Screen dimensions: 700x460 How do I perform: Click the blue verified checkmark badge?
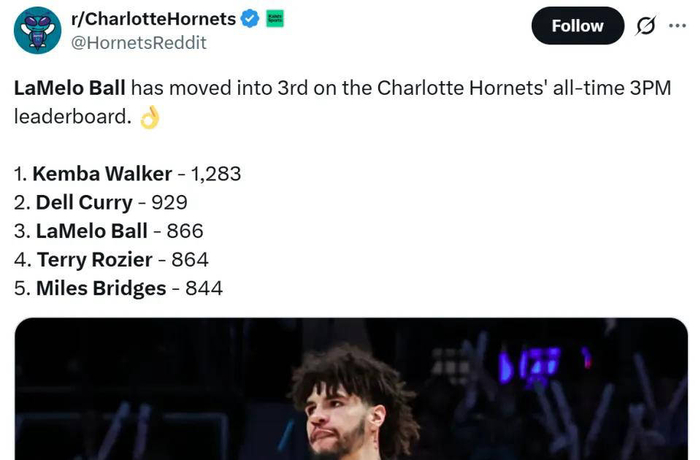point(251,19)
